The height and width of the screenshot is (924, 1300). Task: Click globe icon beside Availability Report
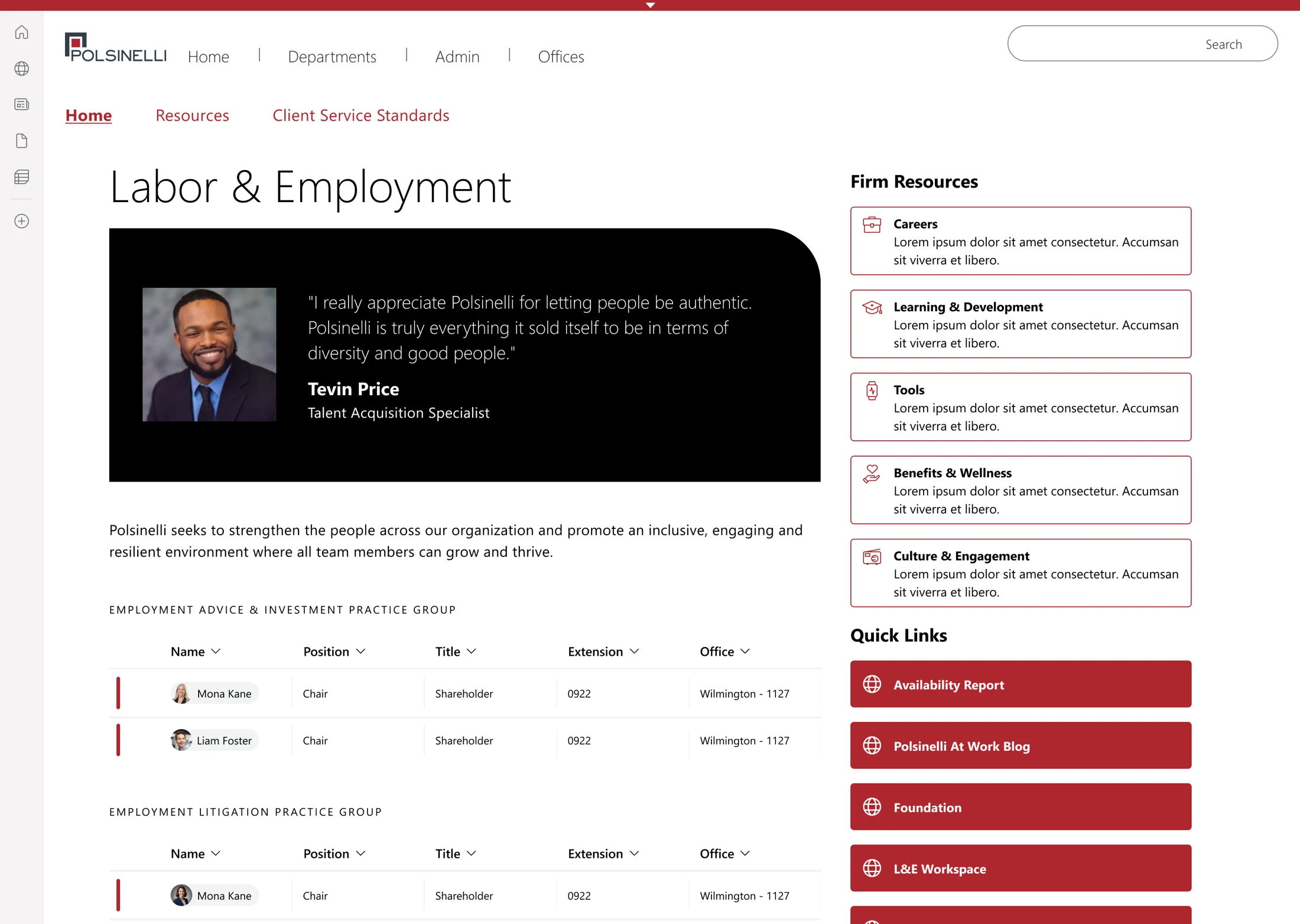(x=872, y=684)
